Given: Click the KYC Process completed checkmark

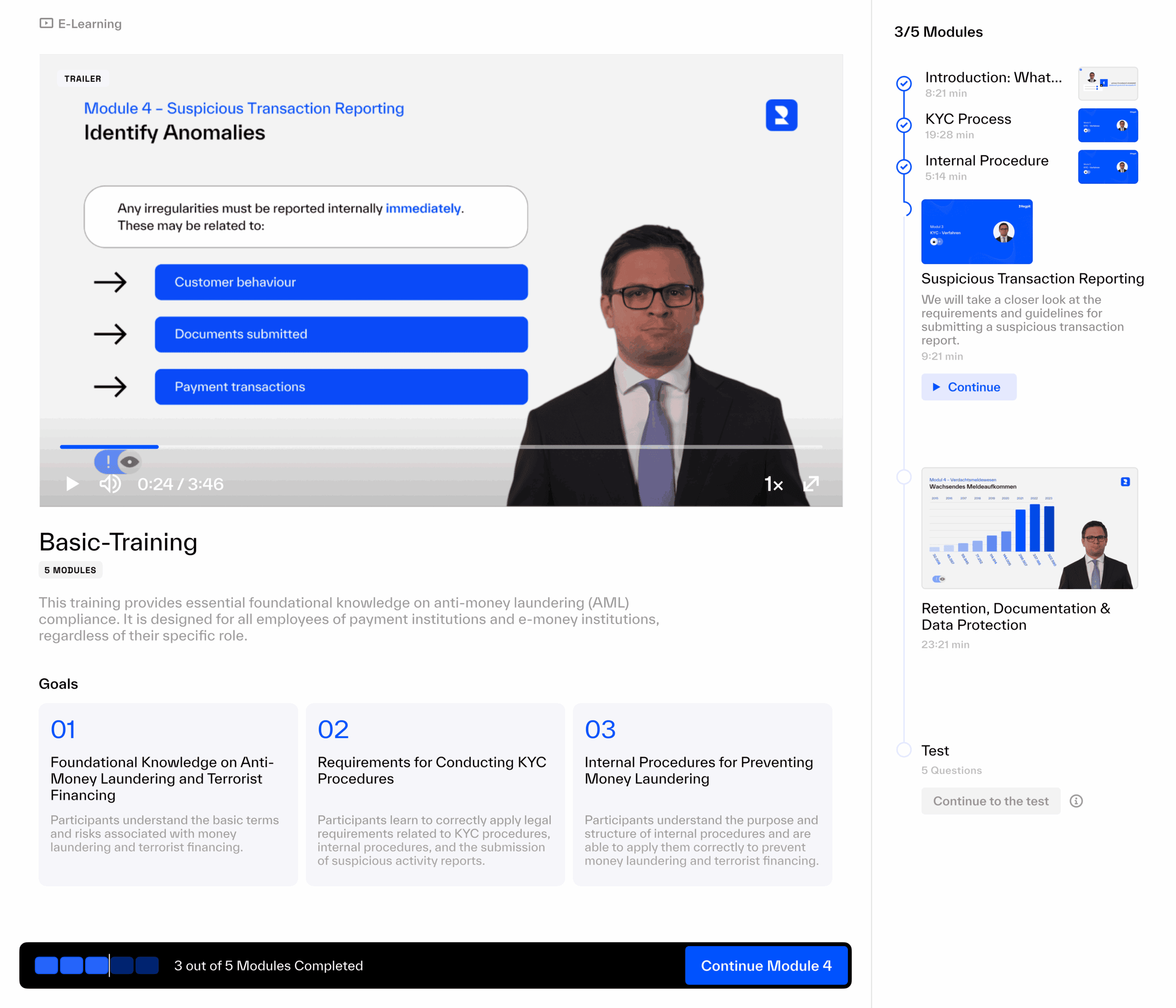Looking at the screenshot, I should (904, 125).
